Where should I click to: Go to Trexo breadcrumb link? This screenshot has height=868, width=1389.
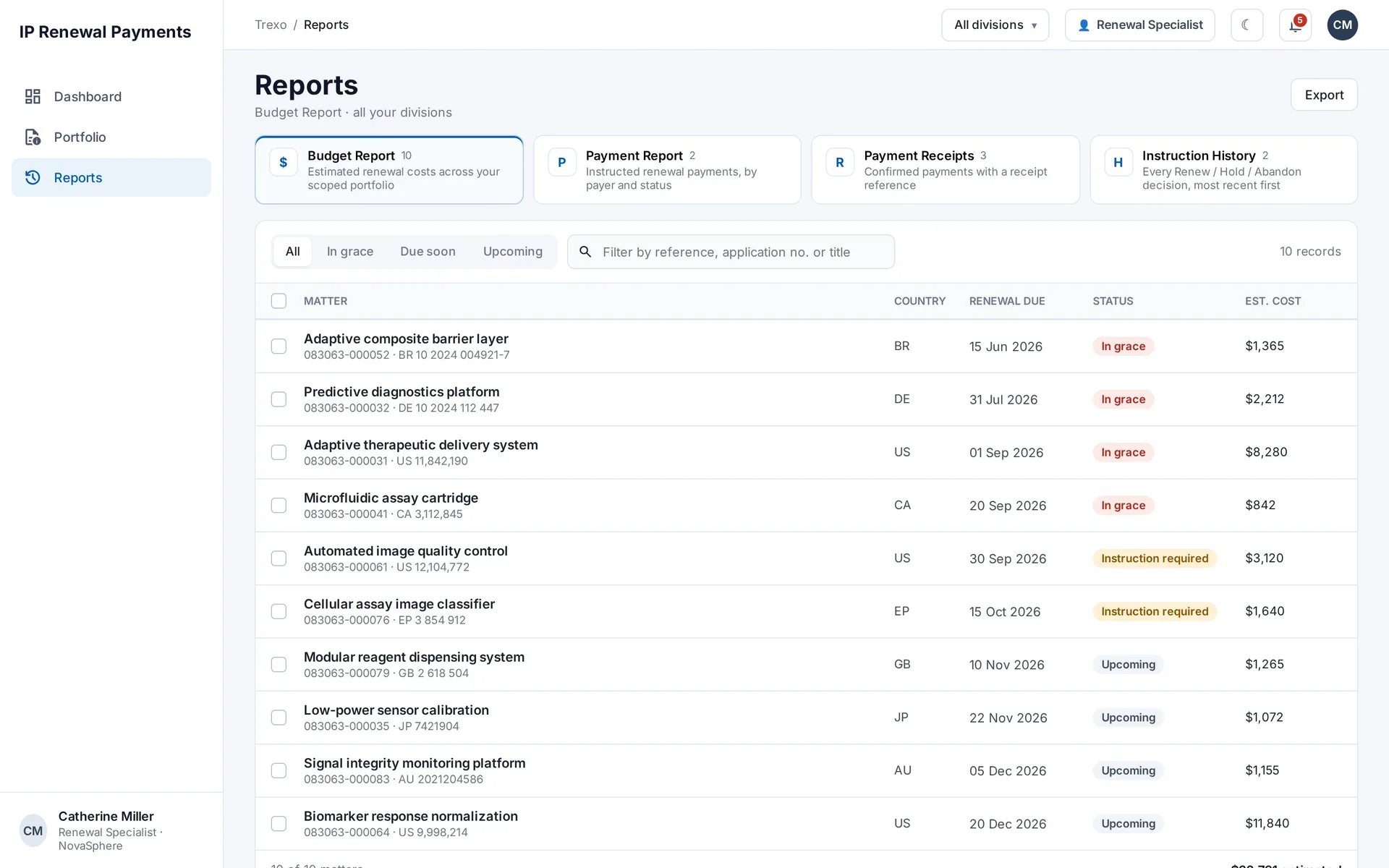(271, 25)
